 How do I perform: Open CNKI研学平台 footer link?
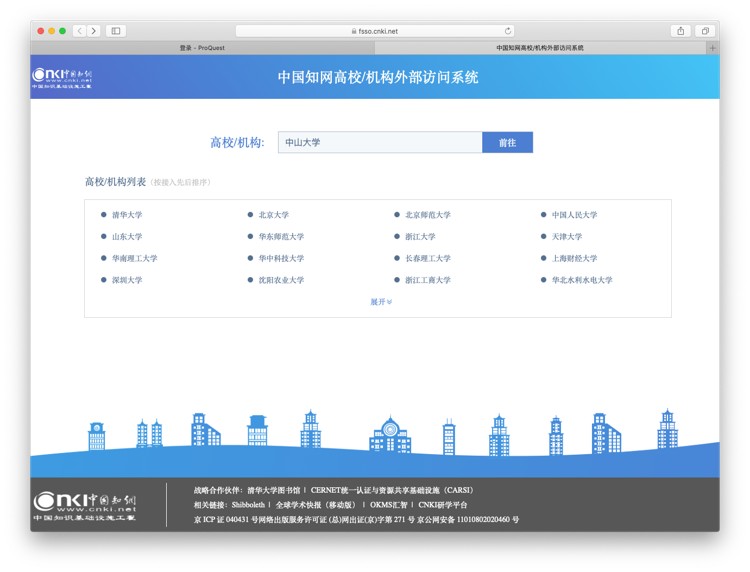[x=442, y=505]
